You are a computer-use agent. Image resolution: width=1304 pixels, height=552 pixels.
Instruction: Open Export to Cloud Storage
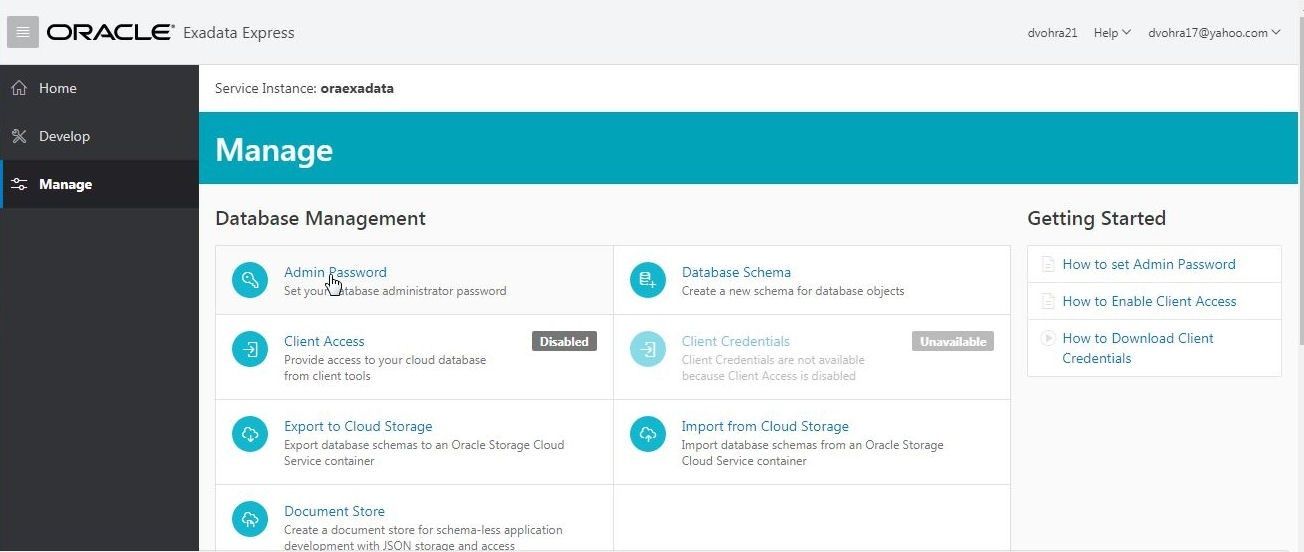tap(358, 426)
